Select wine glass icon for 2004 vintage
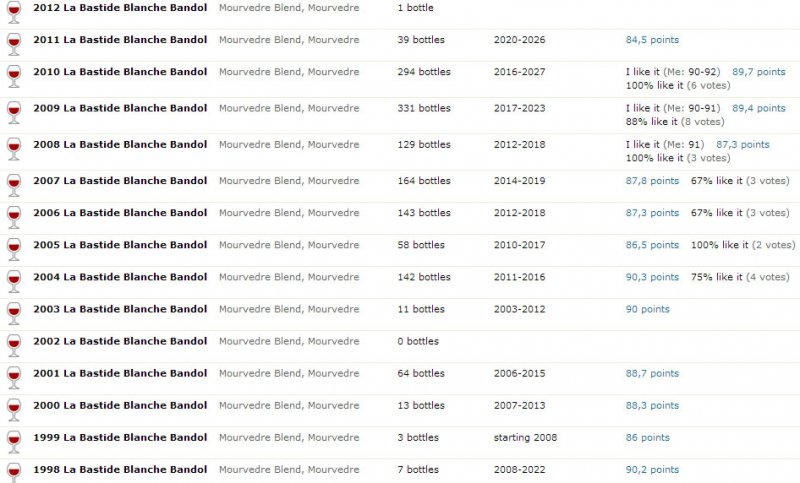Viewport: 800px width, 483px height. point(14,281)
